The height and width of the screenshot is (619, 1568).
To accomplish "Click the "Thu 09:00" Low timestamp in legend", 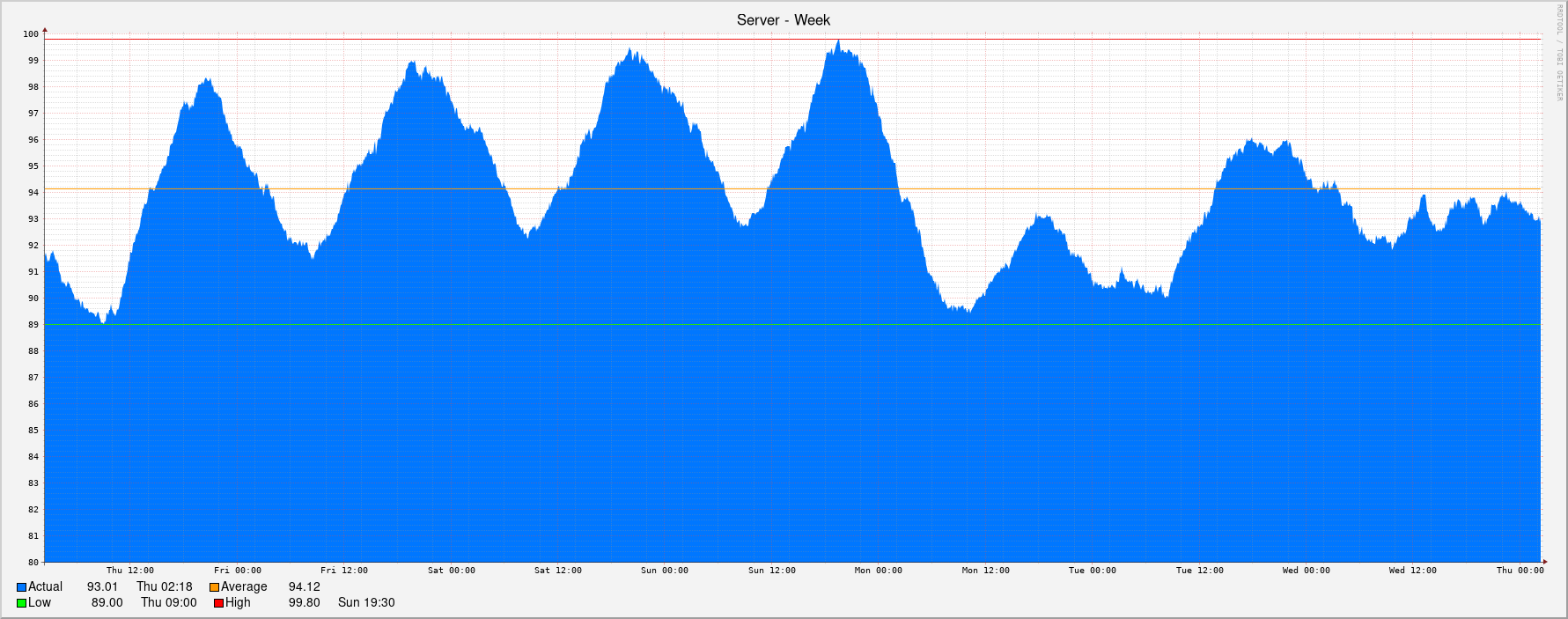I will [168, 603].
